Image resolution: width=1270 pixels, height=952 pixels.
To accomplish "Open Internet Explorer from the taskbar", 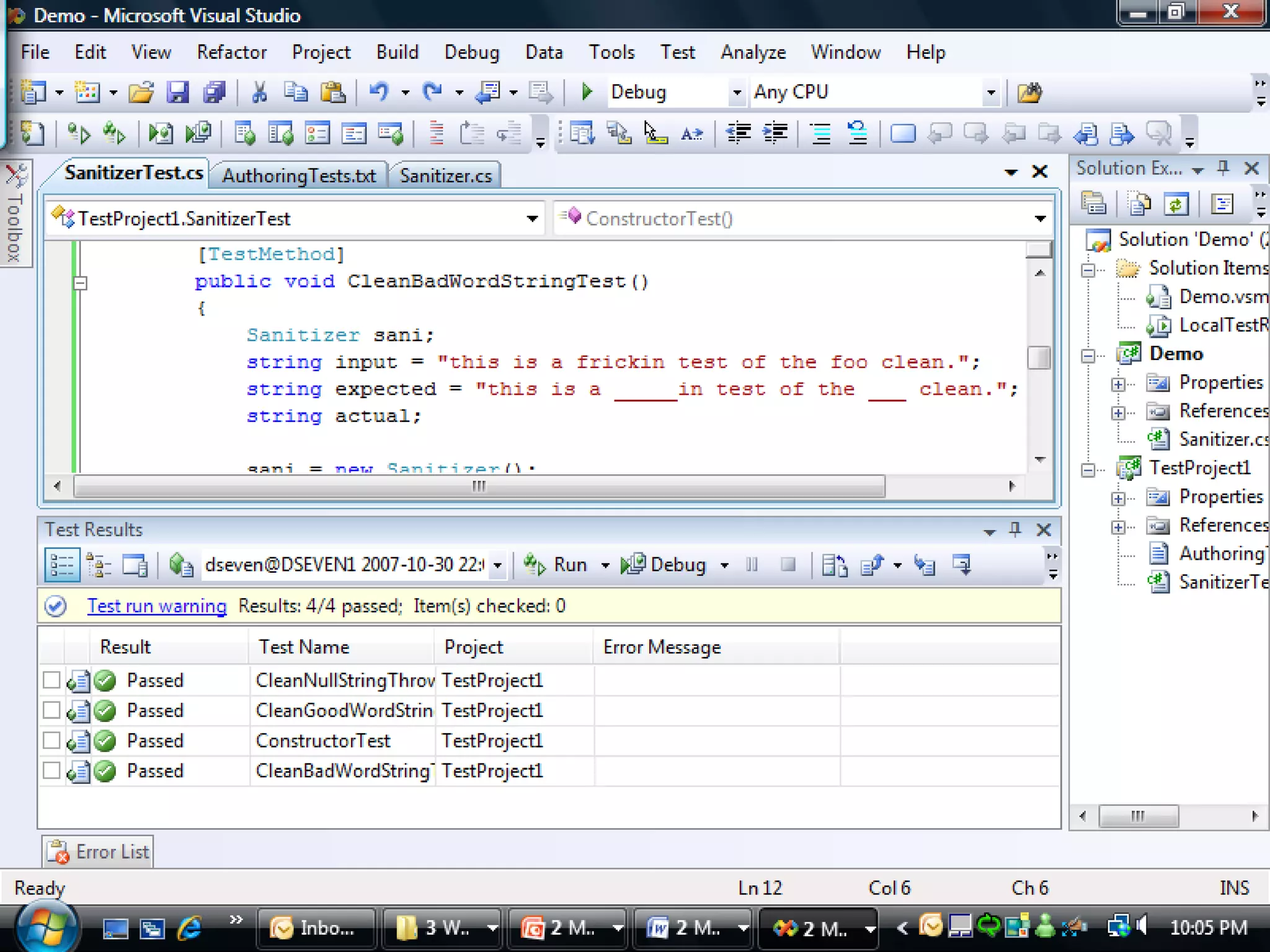I will pos(190,928).
